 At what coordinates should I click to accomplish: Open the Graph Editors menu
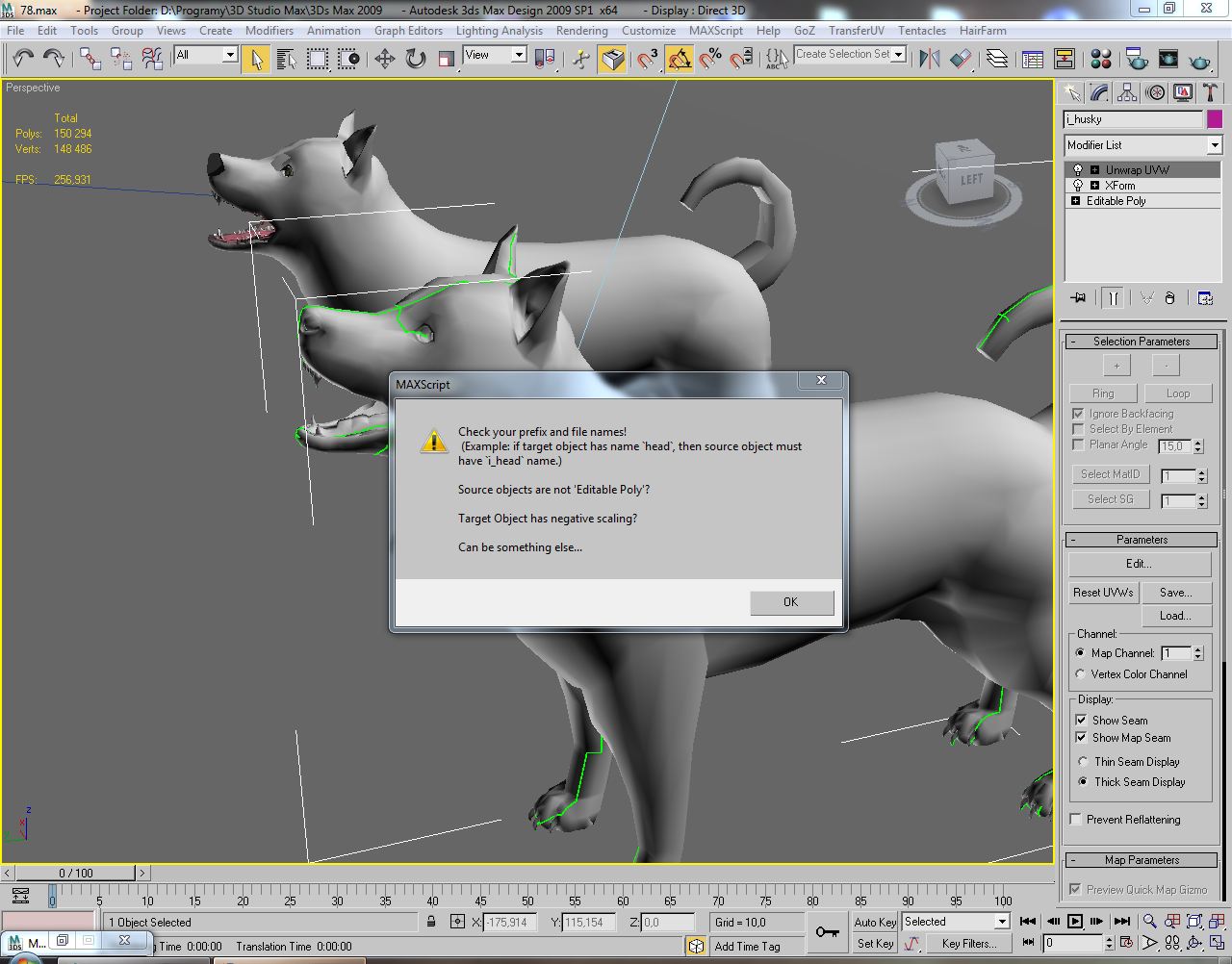(x=408, y=31)
